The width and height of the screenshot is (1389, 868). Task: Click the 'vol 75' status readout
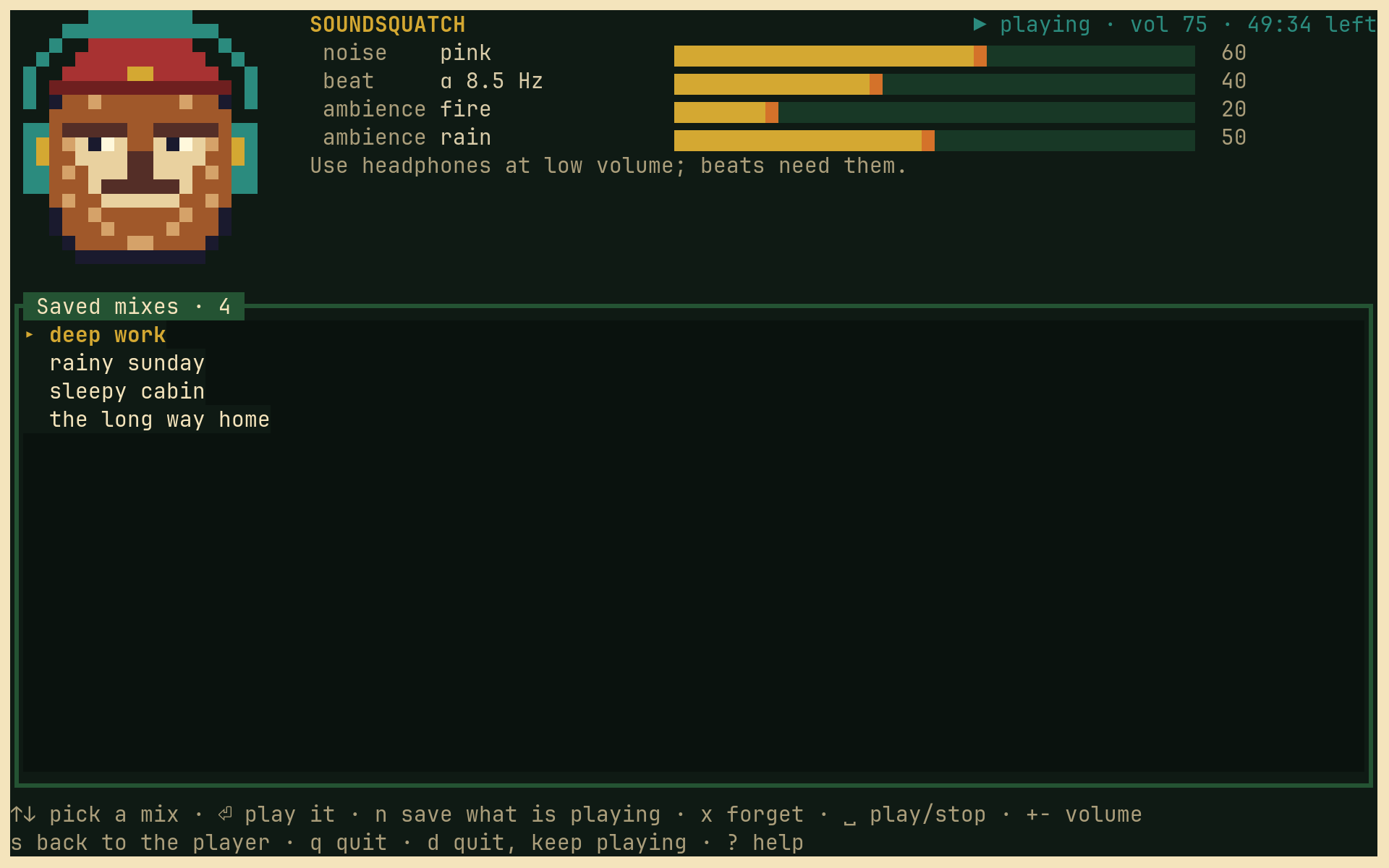1169,25
